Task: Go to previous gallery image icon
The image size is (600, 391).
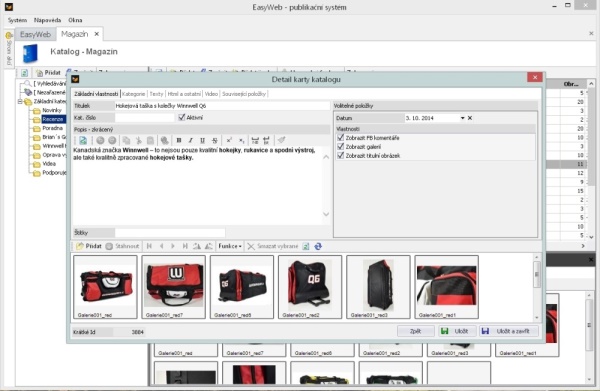Action: (161, 246)
